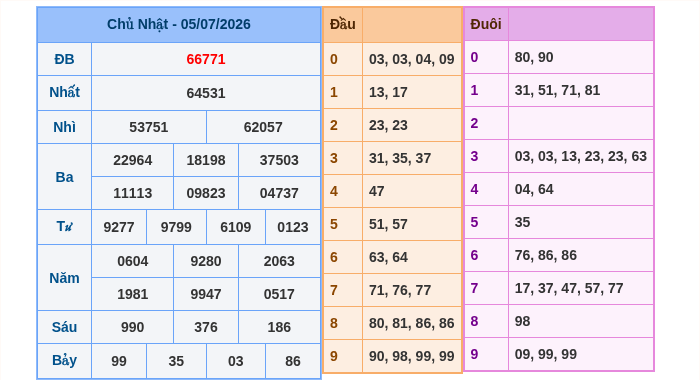The width and height of the screenshot is (700, 380).
Task: Select Đầu 5 values 51, 57
Action: 388,225
